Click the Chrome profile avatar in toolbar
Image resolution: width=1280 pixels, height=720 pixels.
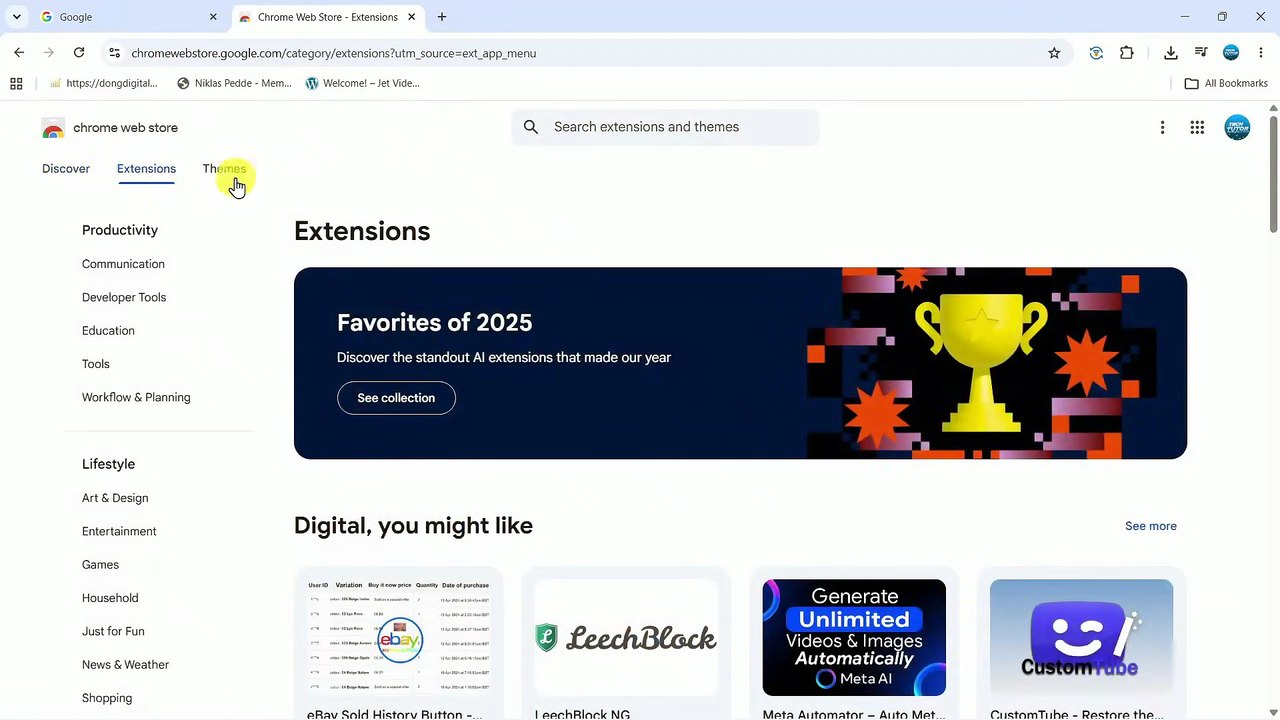(x=1231, y=53)
